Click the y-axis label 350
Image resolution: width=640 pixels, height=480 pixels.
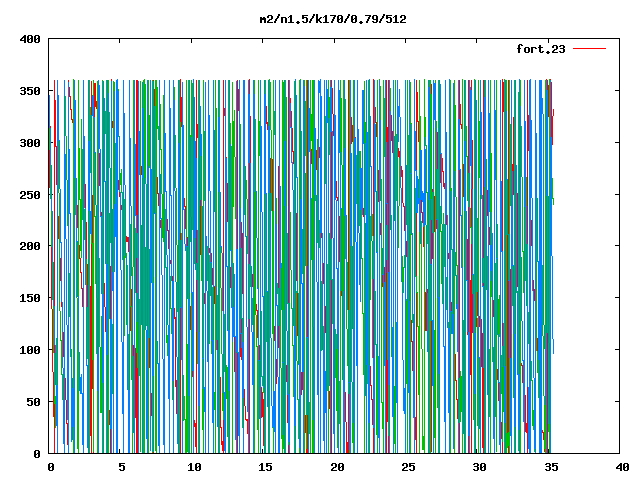coord(30,91)
